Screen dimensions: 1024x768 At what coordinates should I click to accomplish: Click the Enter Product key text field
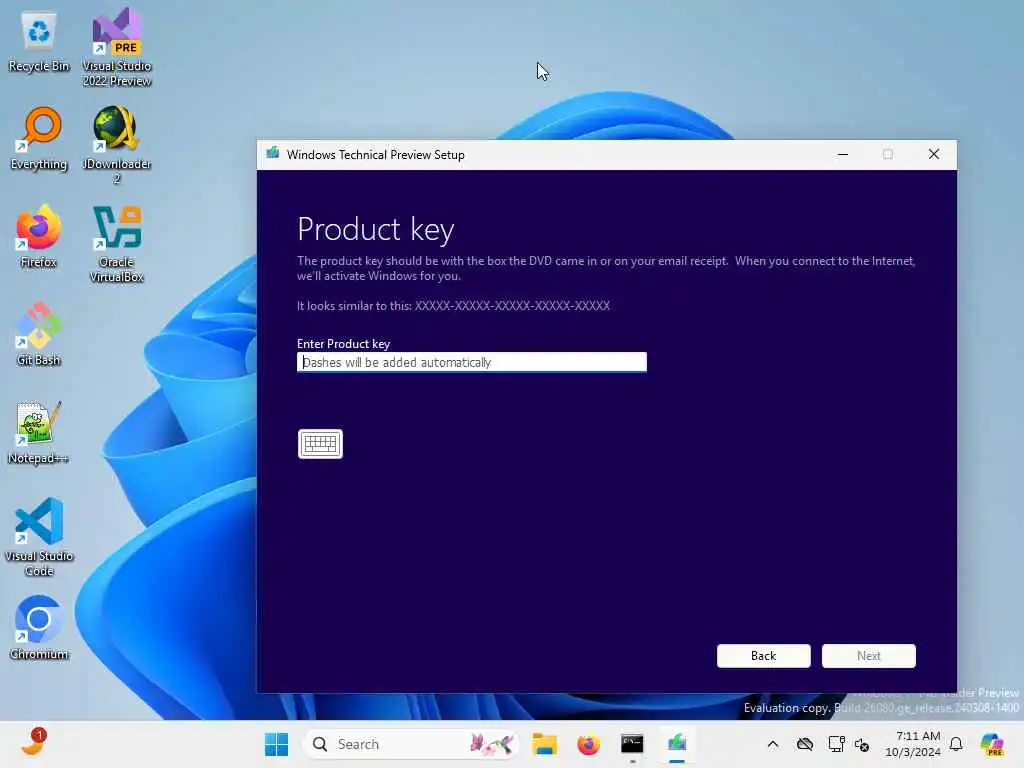coord(472,362)
